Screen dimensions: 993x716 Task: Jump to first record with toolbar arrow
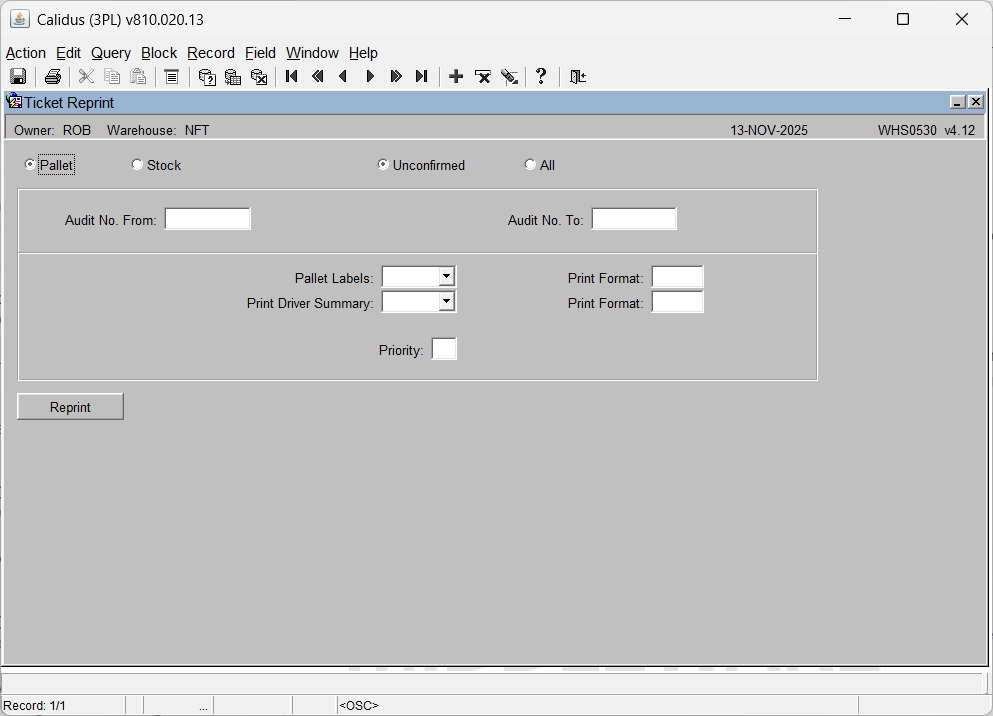pyautogui.click(x=292, y=77)
